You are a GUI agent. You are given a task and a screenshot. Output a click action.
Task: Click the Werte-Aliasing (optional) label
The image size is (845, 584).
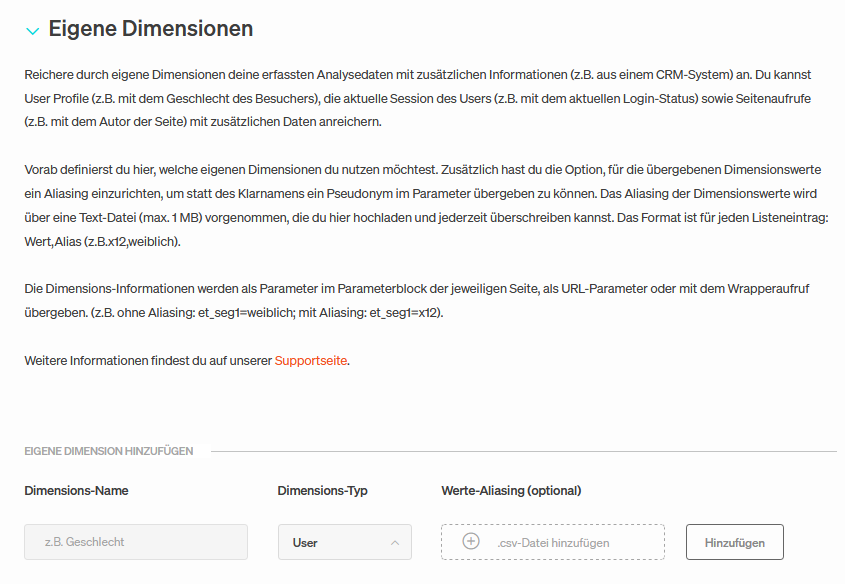pos(511,491)
